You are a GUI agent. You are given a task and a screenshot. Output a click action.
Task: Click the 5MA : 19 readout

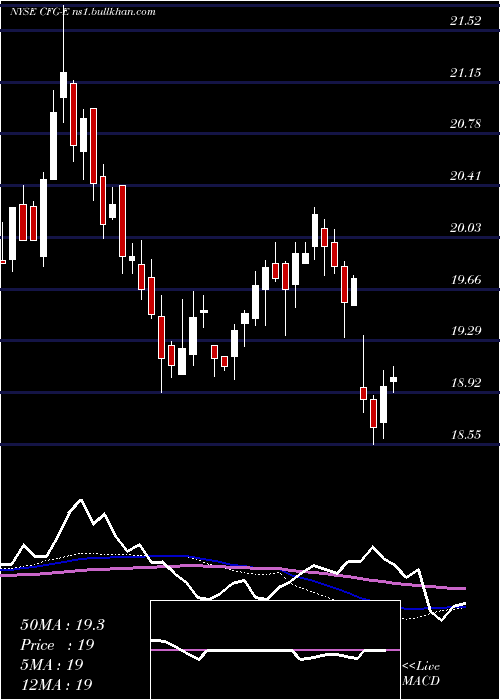(x=52, y=664)
